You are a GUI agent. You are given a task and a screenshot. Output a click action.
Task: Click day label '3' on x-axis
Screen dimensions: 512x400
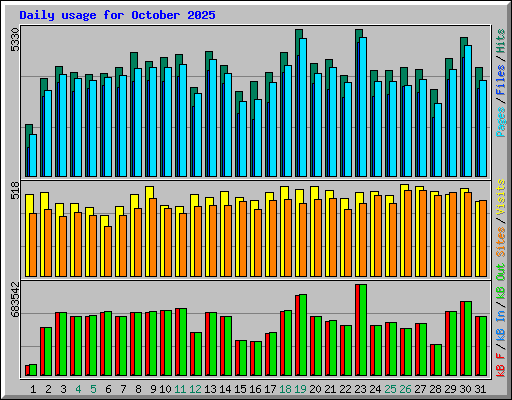(63, 389)
